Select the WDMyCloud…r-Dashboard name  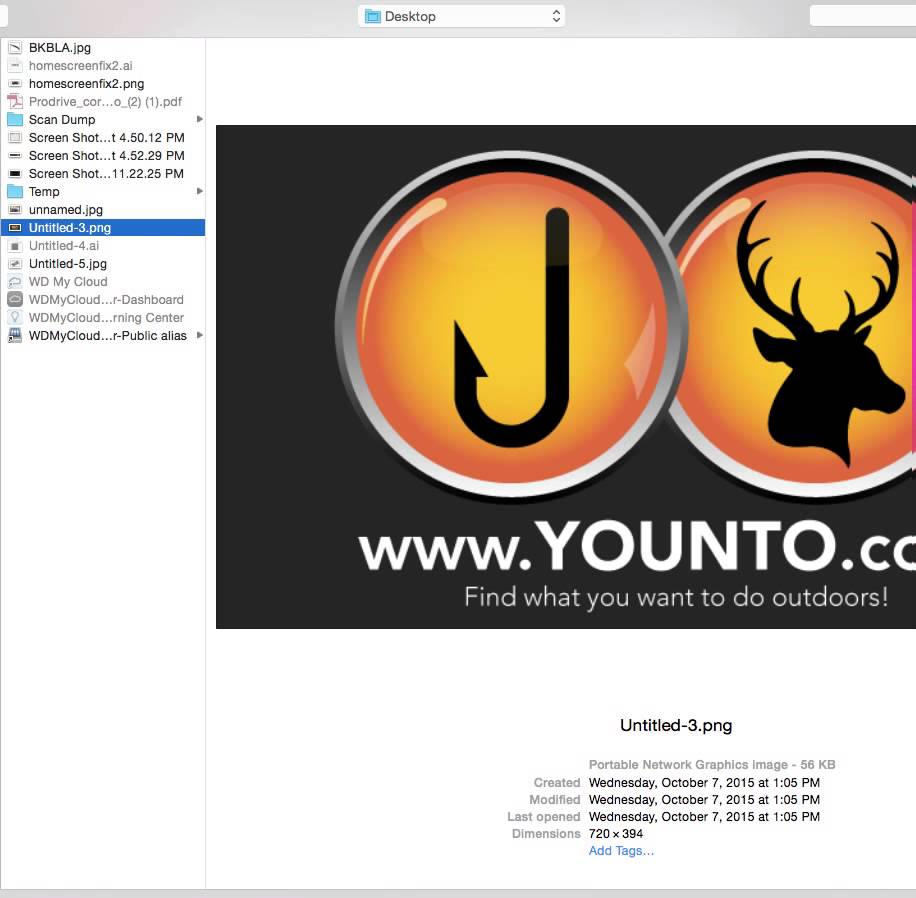(106, 300)
